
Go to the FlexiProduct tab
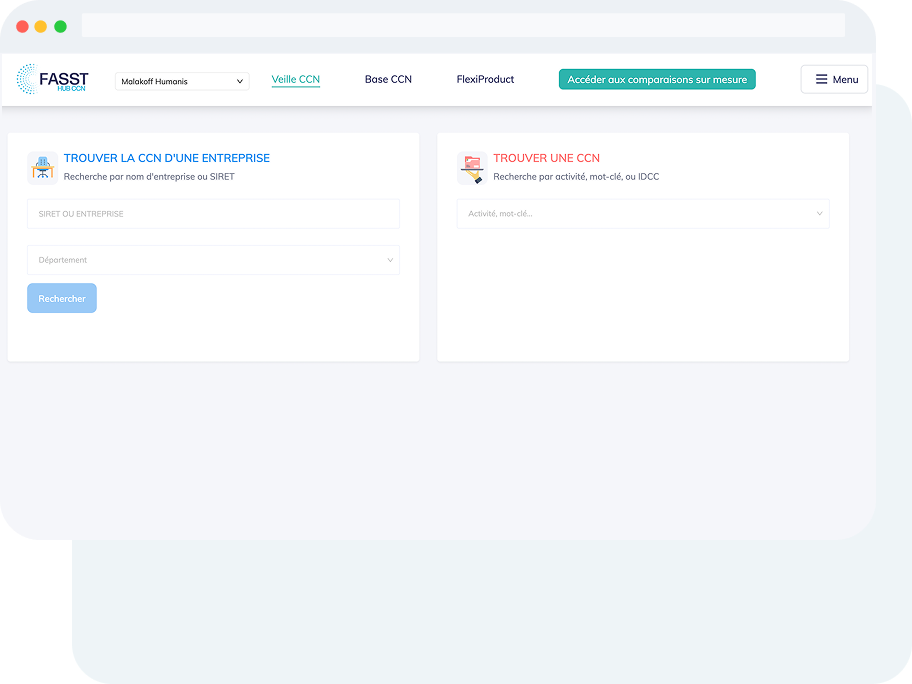point(485,79)
